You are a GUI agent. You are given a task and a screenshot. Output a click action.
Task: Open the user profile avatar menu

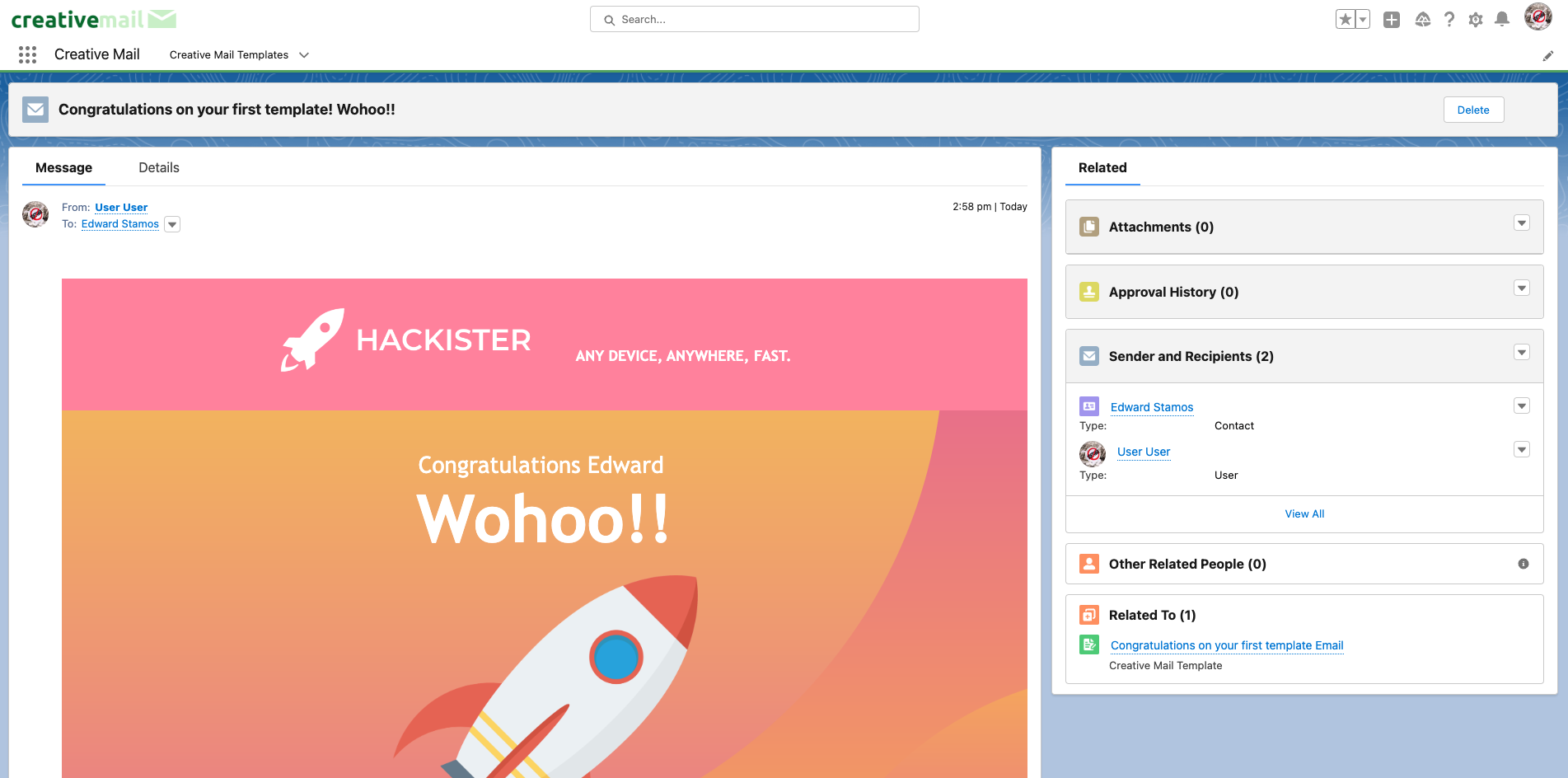(x=1538, y=17)
